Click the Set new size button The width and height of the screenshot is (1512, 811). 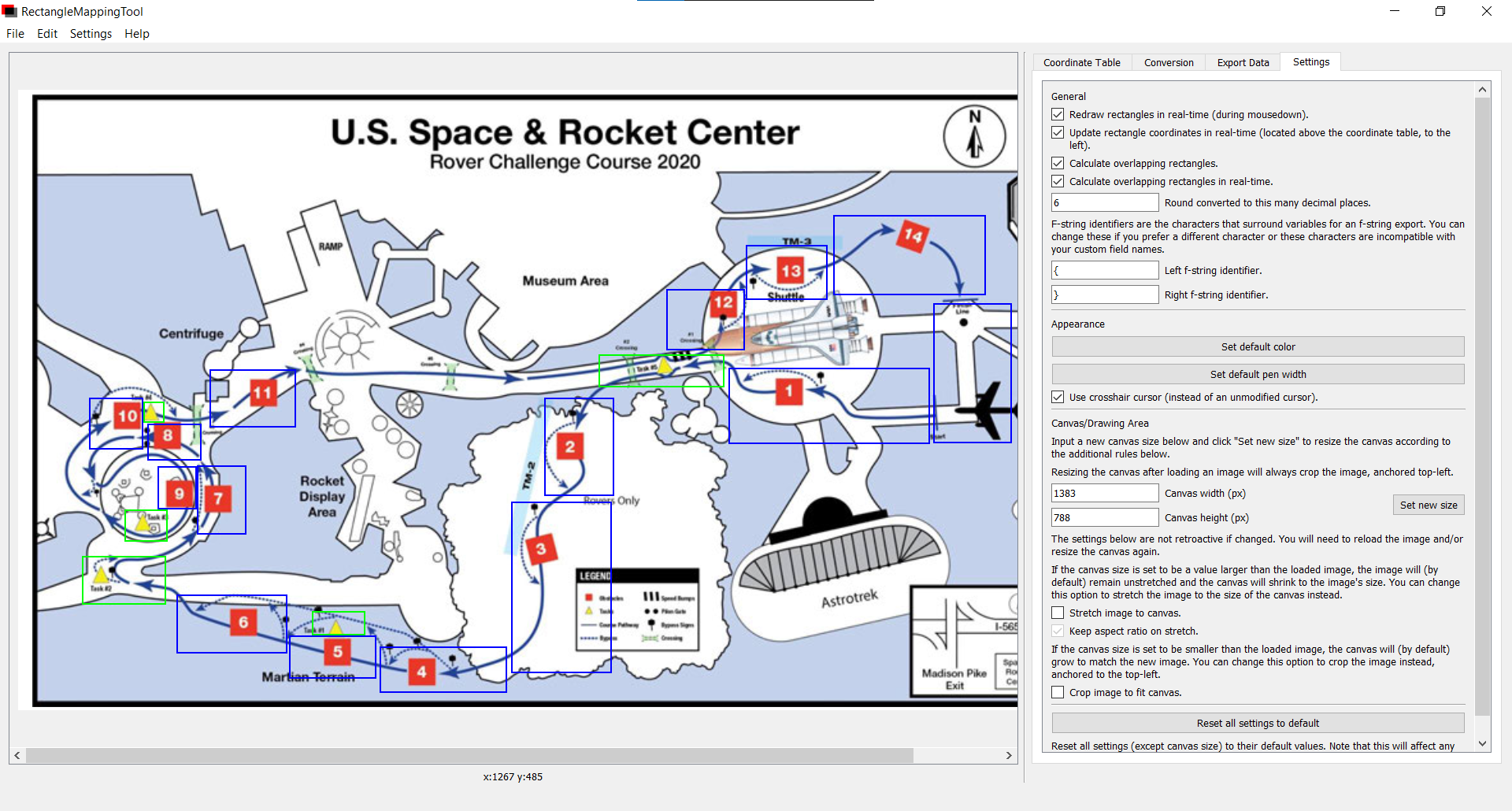pos(1429,505)
